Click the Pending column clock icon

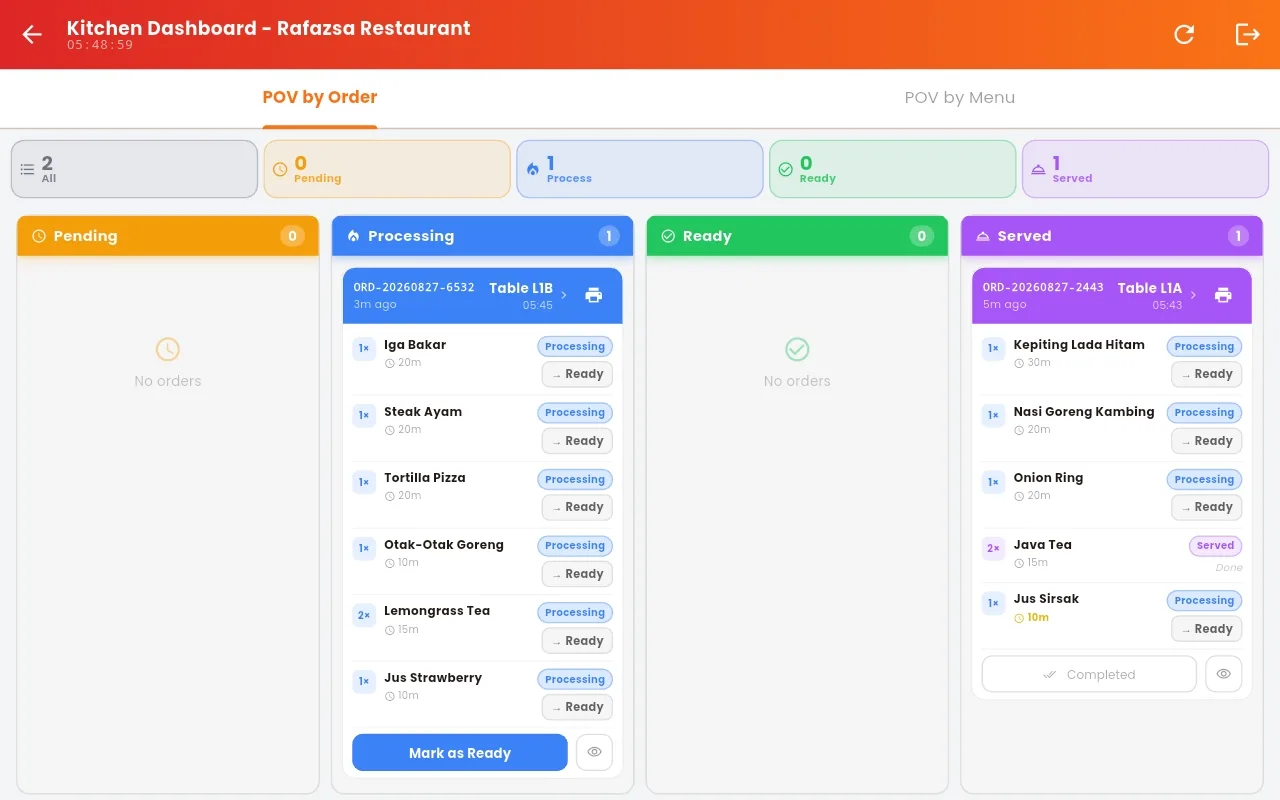(39, 236)
